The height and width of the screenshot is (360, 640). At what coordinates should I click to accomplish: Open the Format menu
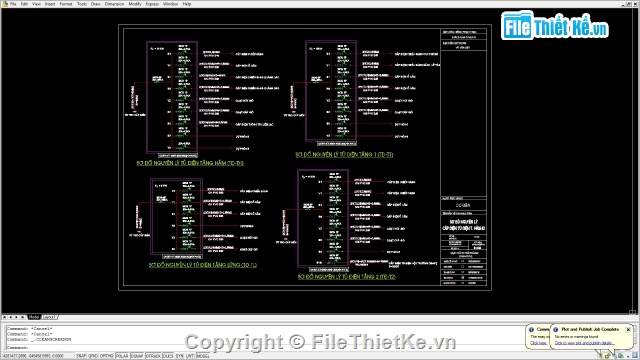click(x=66, y=4)
